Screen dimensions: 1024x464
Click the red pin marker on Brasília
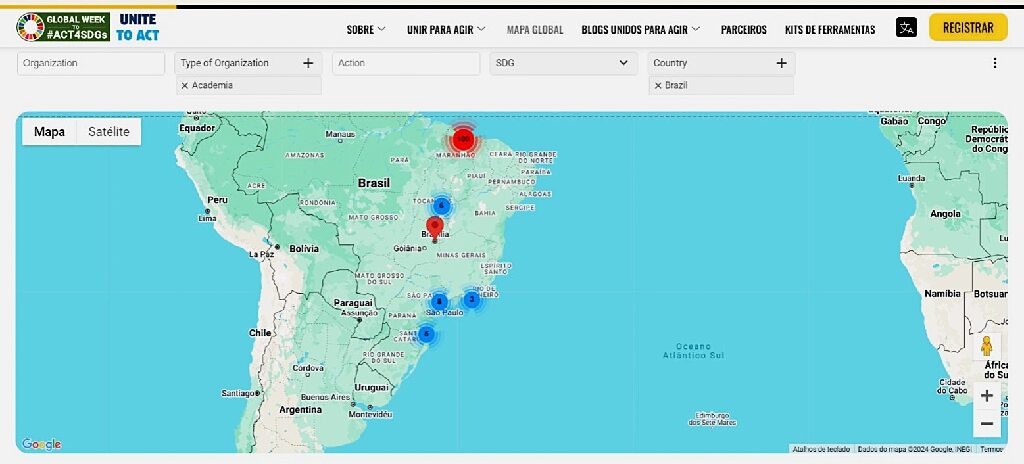[435, 229]
